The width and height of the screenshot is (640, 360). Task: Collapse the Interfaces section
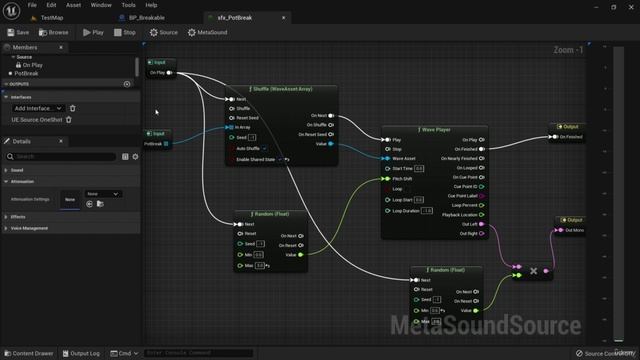(x=6, y=97)
